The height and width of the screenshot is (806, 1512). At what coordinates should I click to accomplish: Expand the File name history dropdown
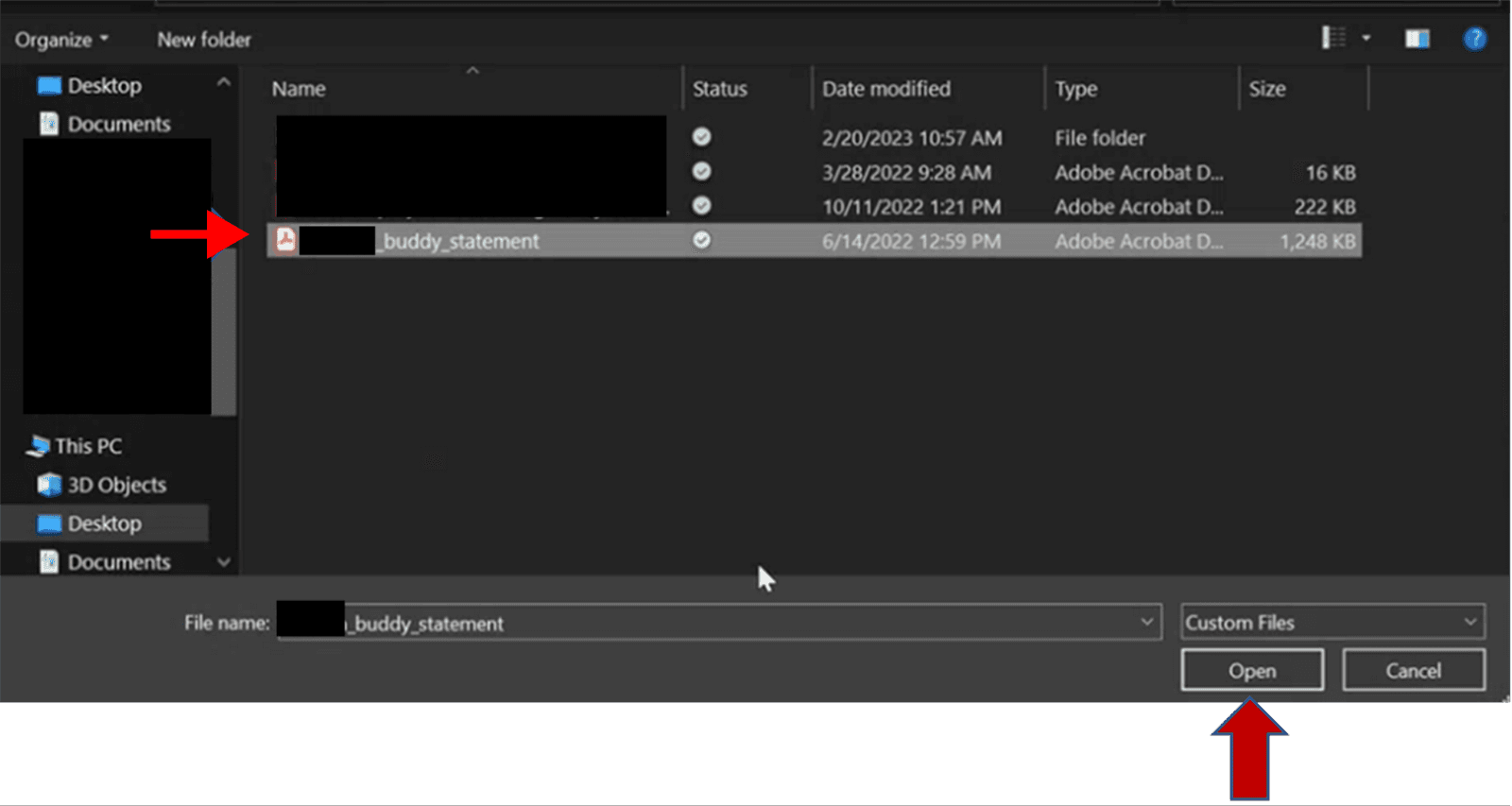pyautogui.click(x=1146, y=622)
